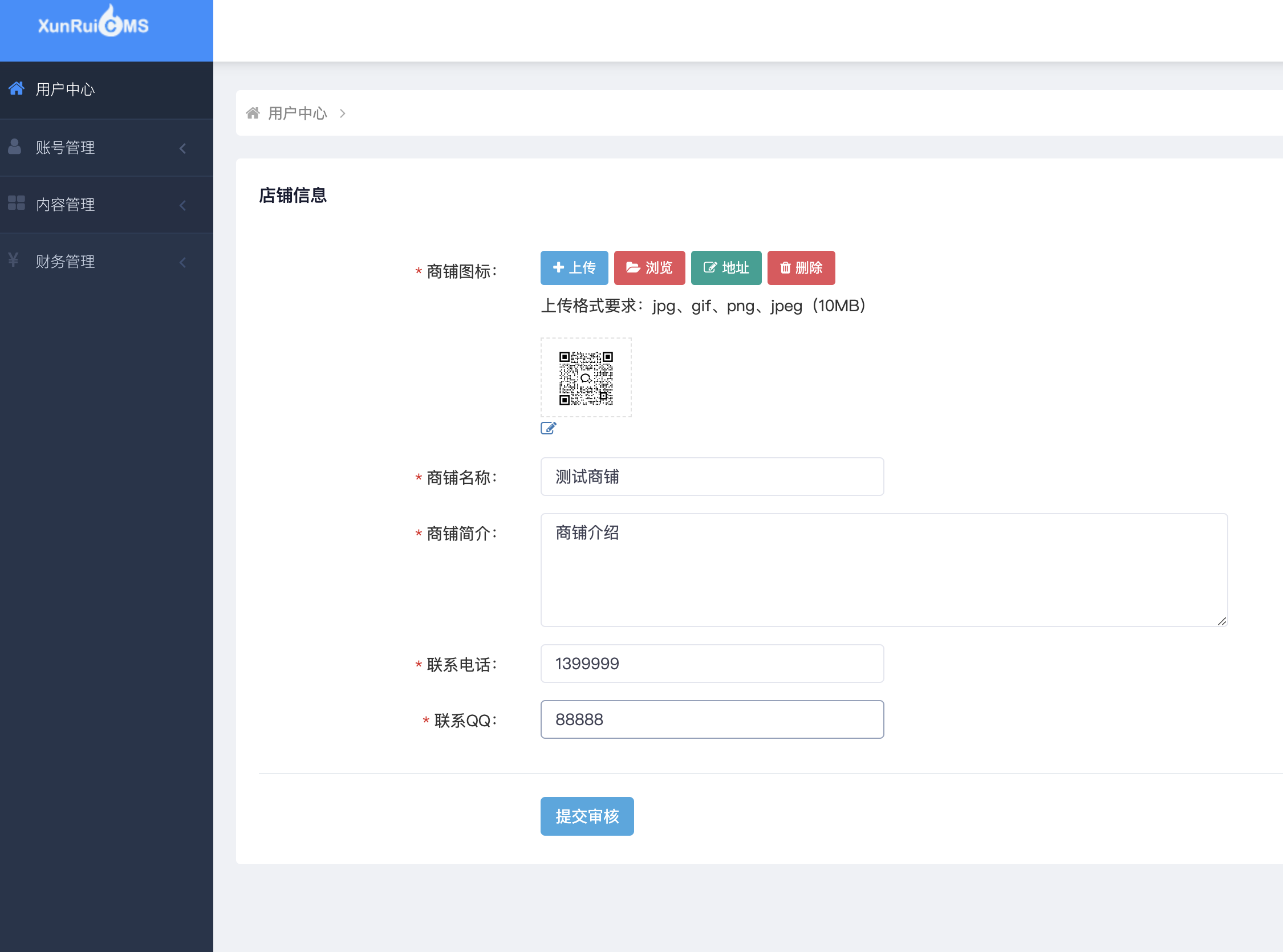The width and height of the screenshot is (1283, 952).
Task: Focus the 商铺名称 text field
Action: tap(711, 477)
